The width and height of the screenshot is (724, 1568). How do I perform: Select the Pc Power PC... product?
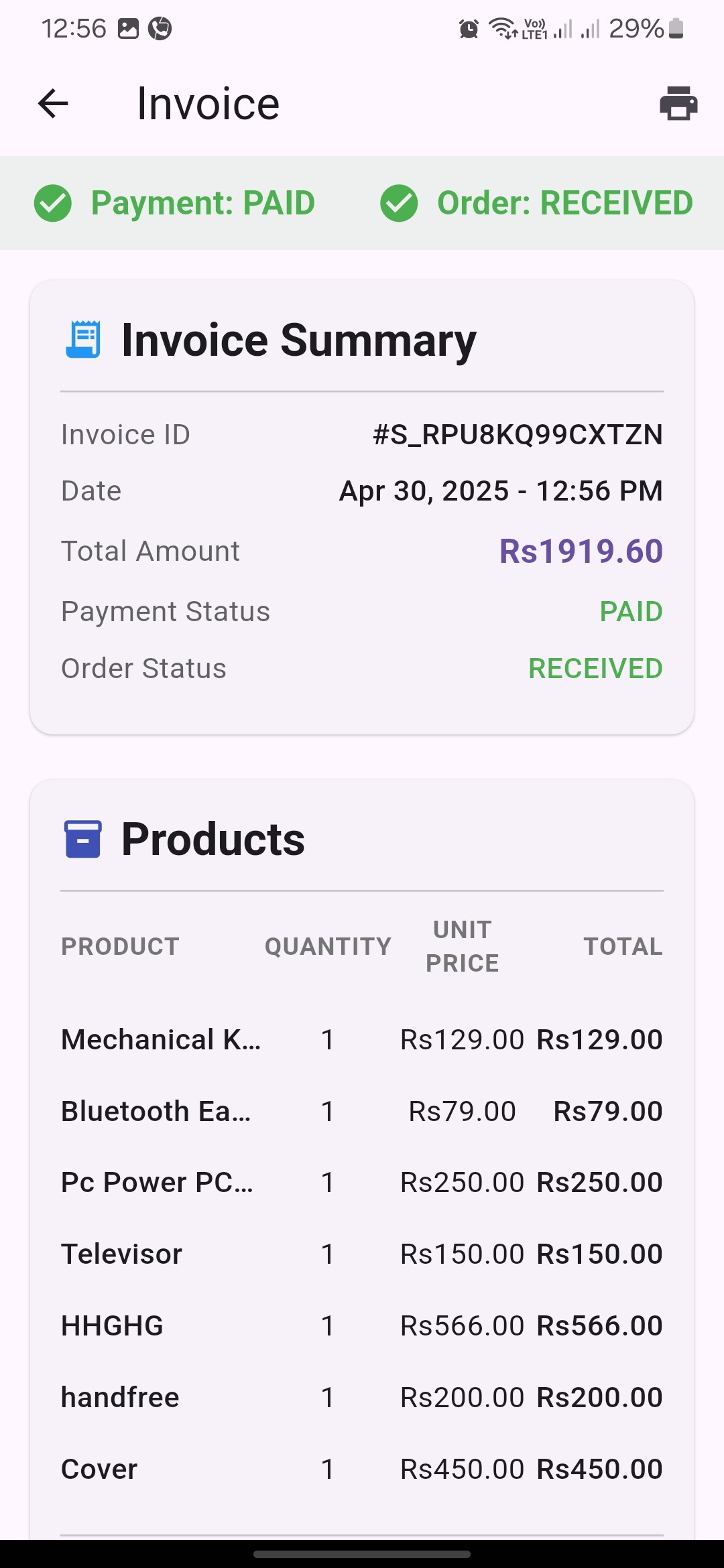[x=158, y=1183]
